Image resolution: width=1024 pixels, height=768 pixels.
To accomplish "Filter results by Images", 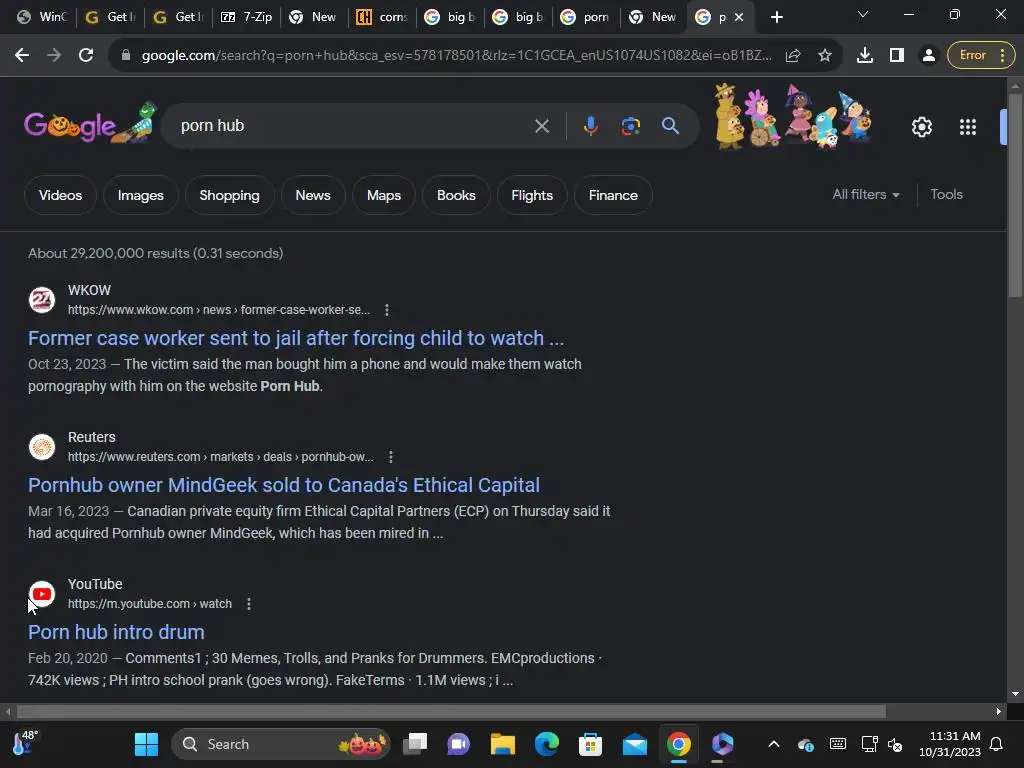I will click(140, 195).
